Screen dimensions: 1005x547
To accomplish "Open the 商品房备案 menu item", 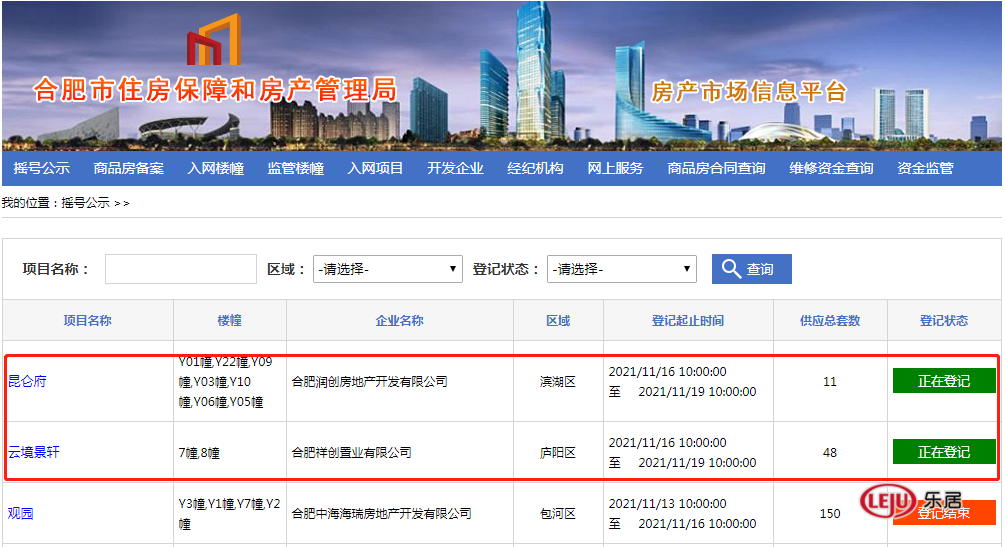I will [128, 168].
